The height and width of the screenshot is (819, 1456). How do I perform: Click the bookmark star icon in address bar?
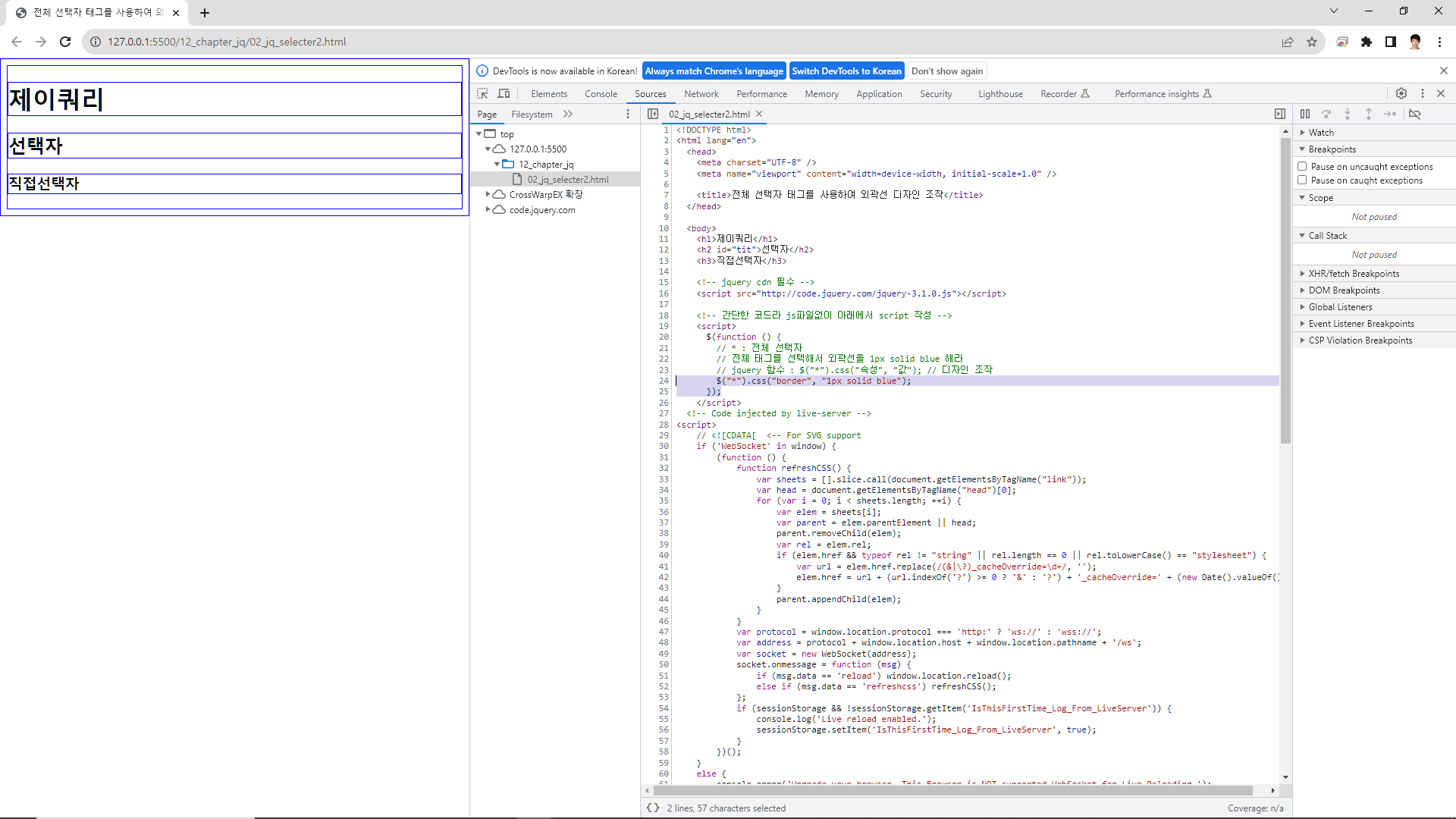point(1312,42)
